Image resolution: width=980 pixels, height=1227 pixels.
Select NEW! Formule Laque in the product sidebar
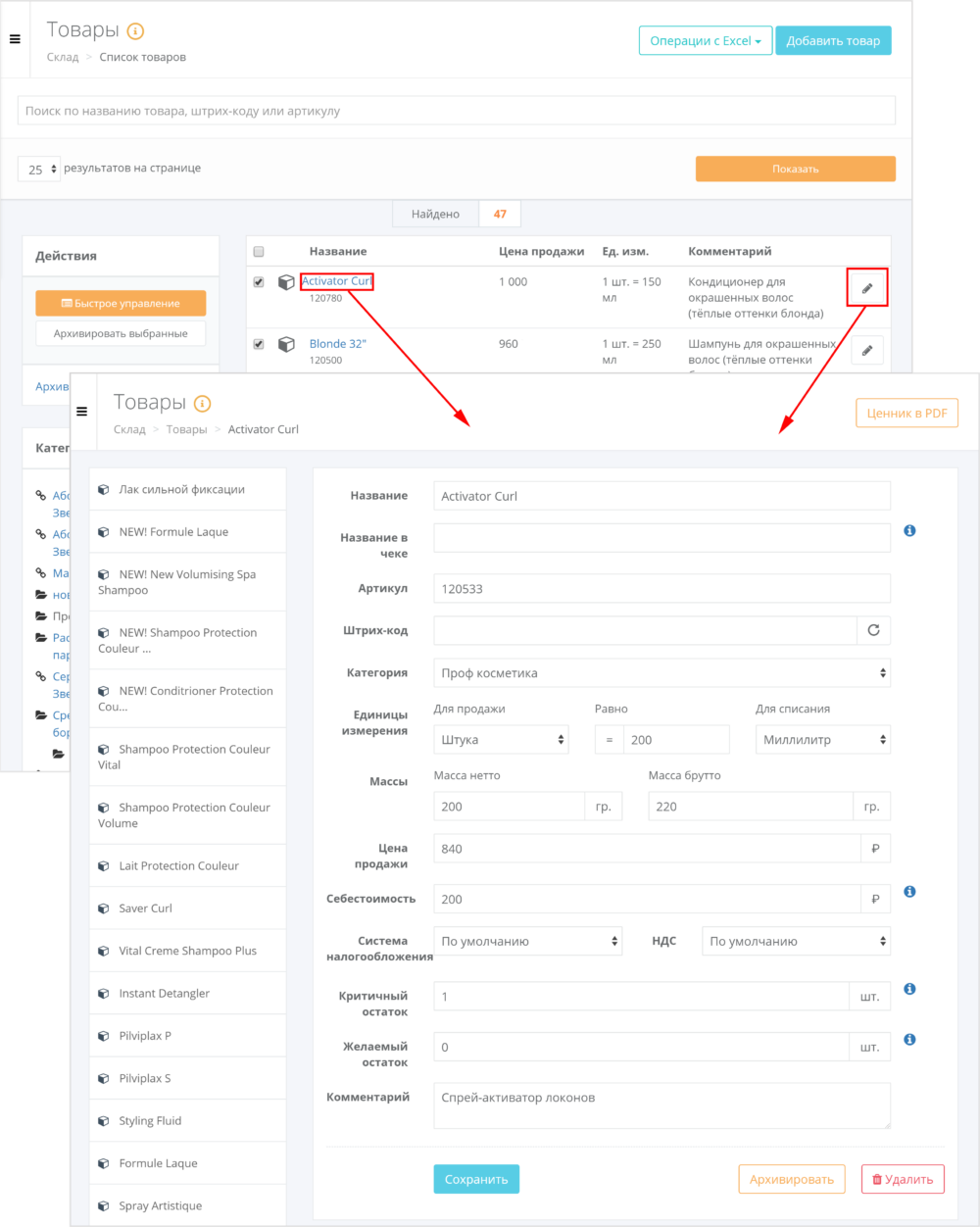pyautogui.click(x=188, y=532)
